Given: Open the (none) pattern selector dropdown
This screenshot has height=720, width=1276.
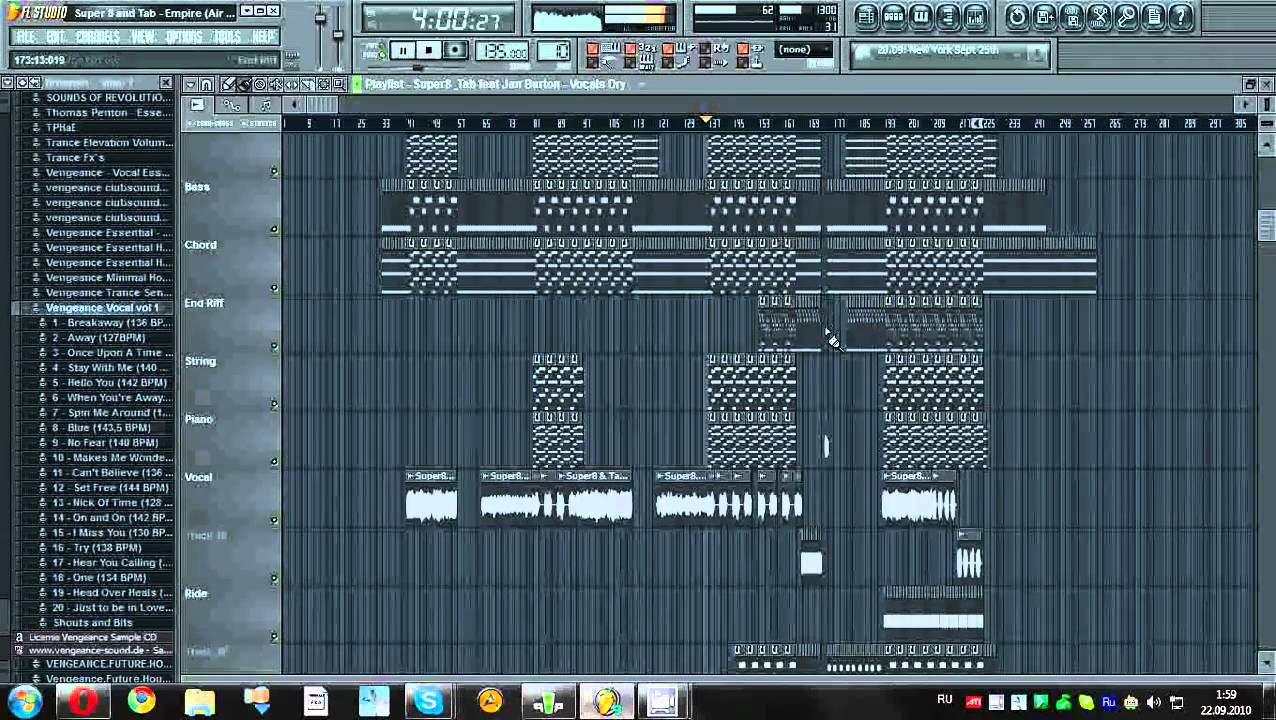Looking at the screenshot, I should 803,49.
